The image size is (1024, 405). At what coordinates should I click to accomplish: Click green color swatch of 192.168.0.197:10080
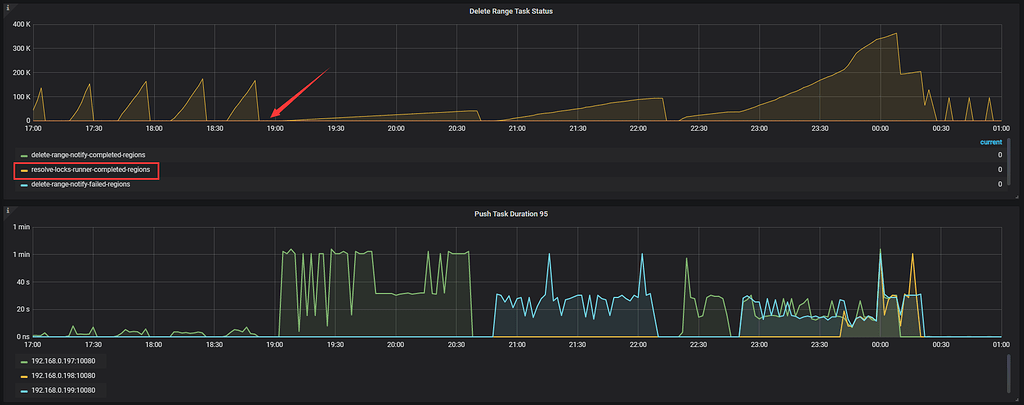[x=24, y=360]
